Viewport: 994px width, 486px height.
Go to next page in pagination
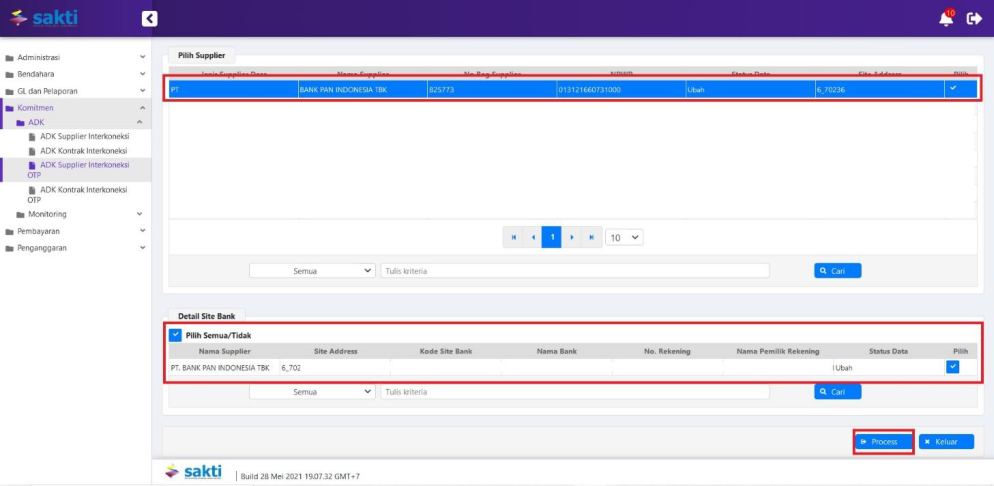click(x=572, y=237)
